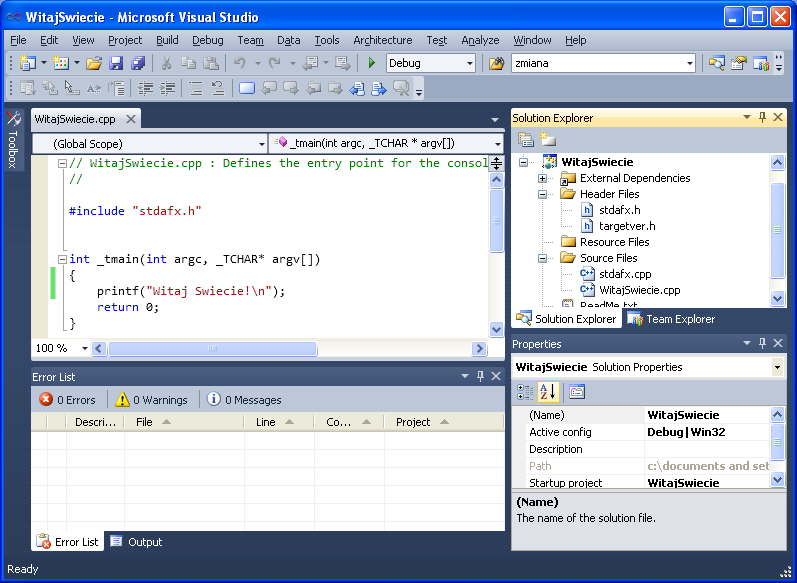This screenshot has height=583, width=797.
Task: Click the Save All icon
Action: point(138,63)
